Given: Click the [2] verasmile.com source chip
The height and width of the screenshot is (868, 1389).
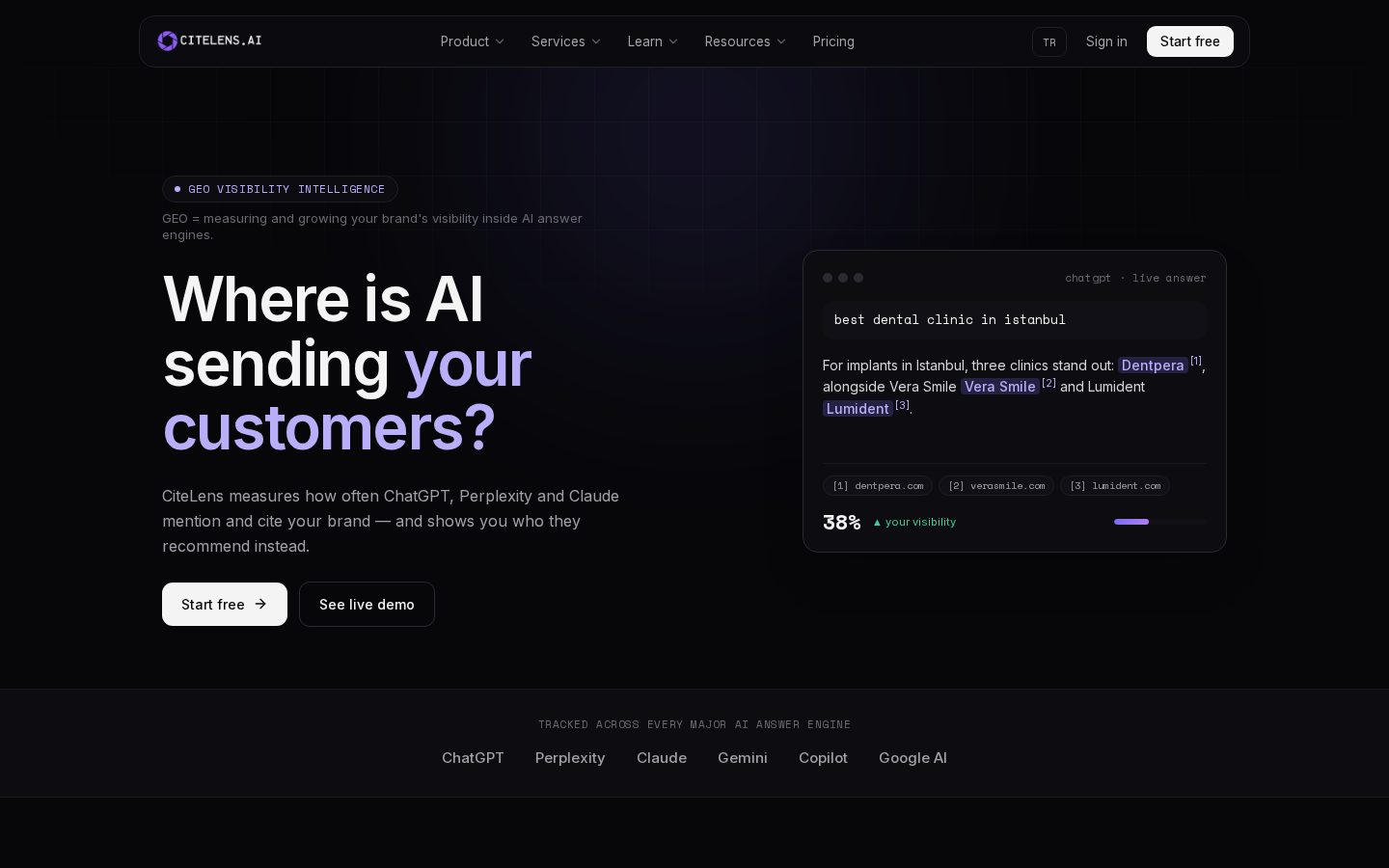Looking at the screenshot, I should point(996,486).
